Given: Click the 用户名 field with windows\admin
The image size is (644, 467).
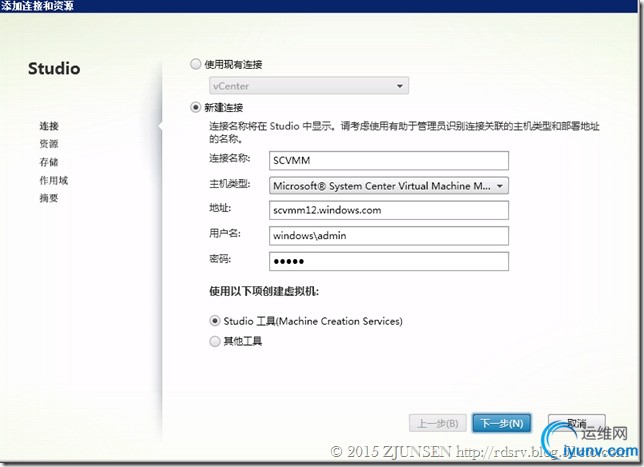Looking at the screenshot, I should (389, 236).
